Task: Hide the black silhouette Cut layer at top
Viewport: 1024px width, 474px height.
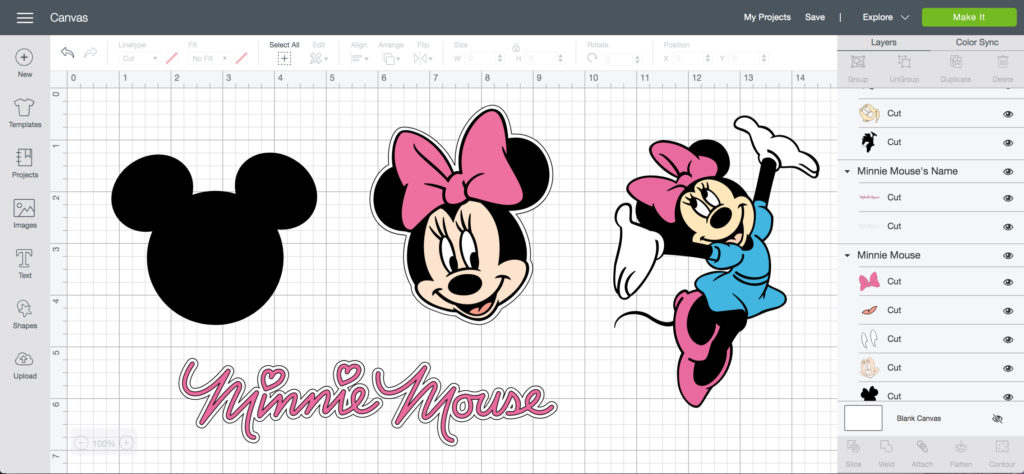Action: tap(1008, 142)
